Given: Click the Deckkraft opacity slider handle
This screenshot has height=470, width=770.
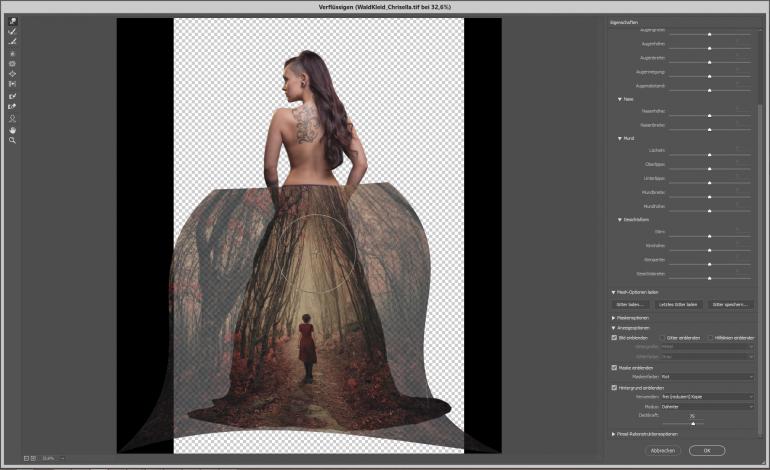Looking at the screenshot, I should 693,423.
